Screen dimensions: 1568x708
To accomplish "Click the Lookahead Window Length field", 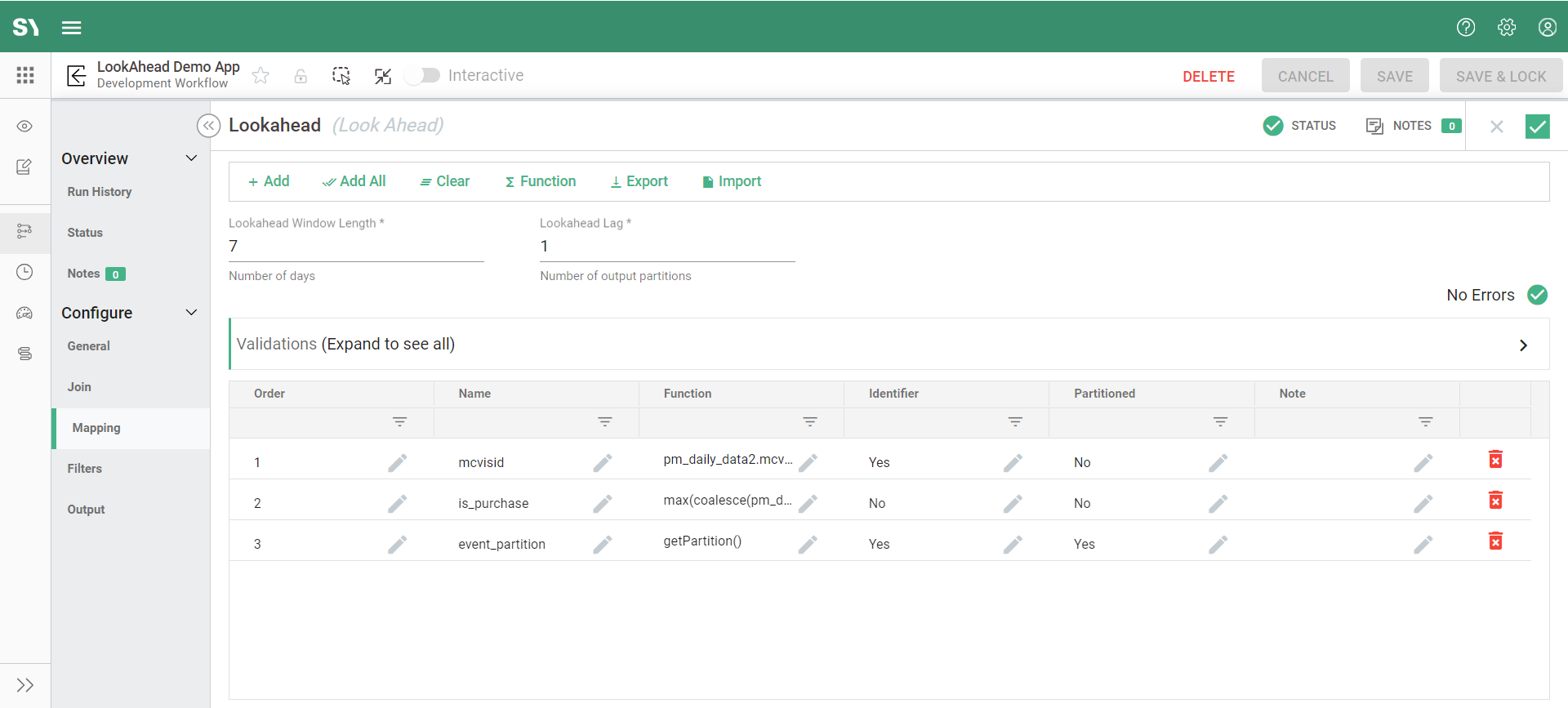I will [x=356, y=247].
